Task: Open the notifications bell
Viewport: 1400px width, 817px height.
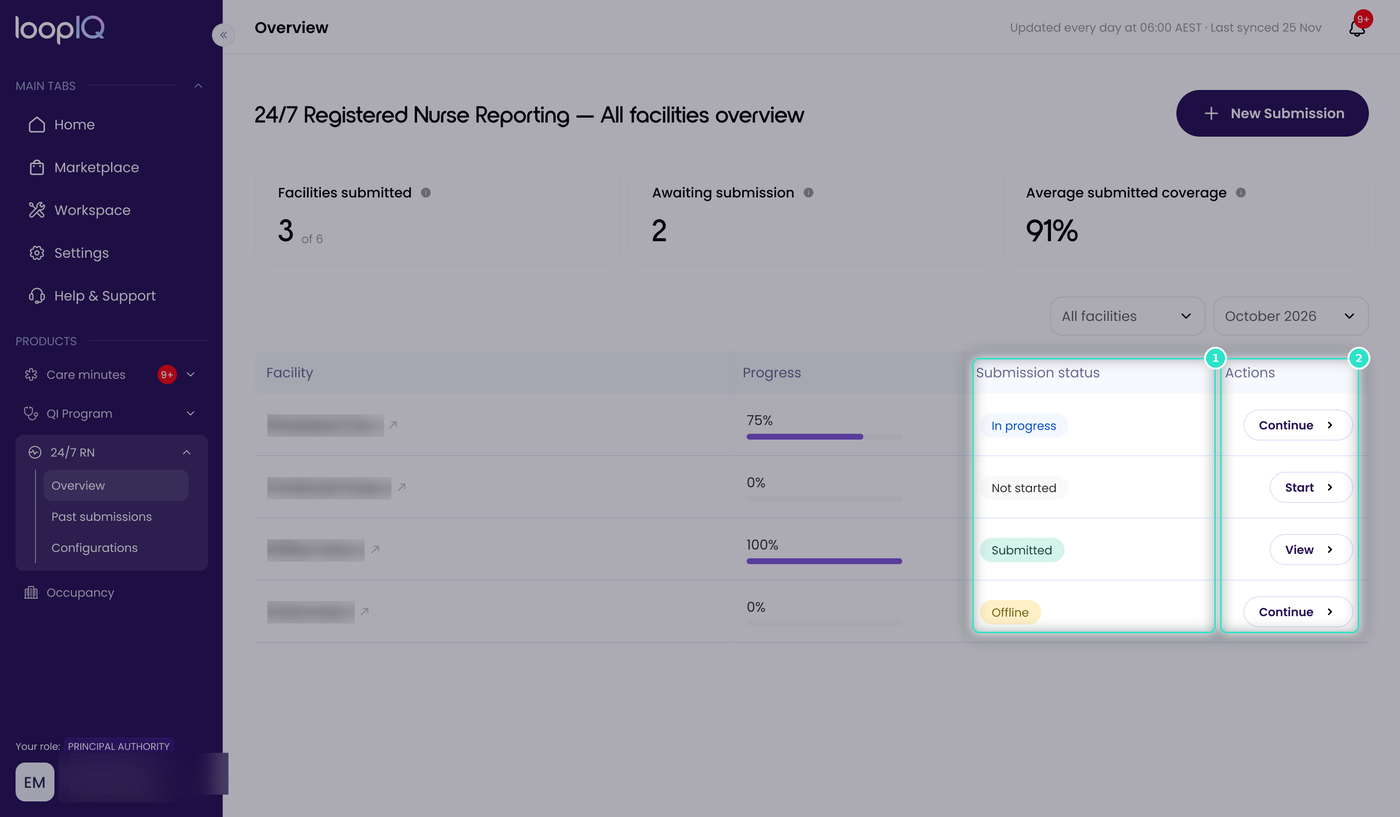Action: (1357, 28)
